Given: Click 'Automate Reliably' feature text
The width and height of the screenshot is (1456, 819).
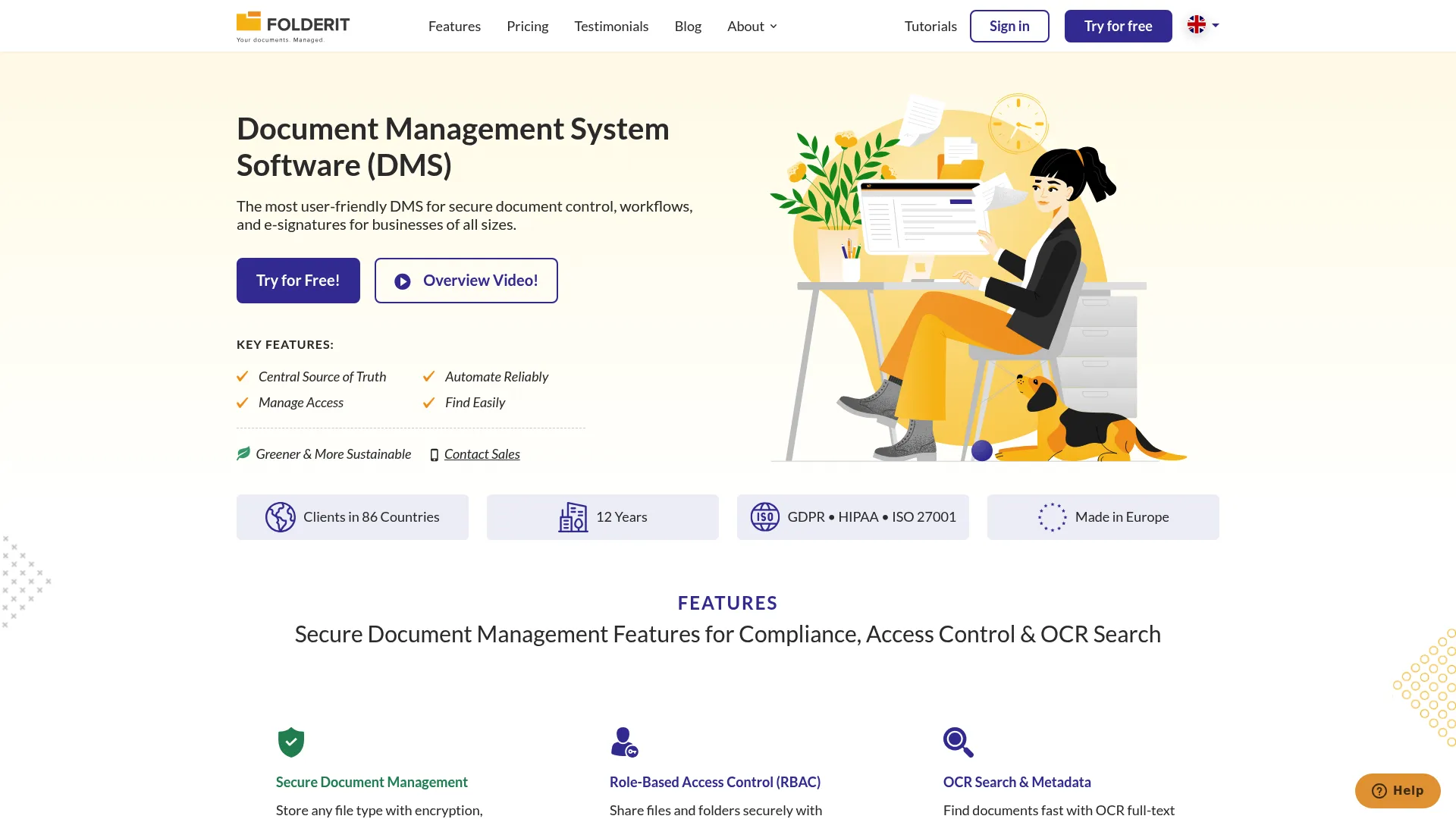Looking at the screenshot, I should tap(497, 377).
